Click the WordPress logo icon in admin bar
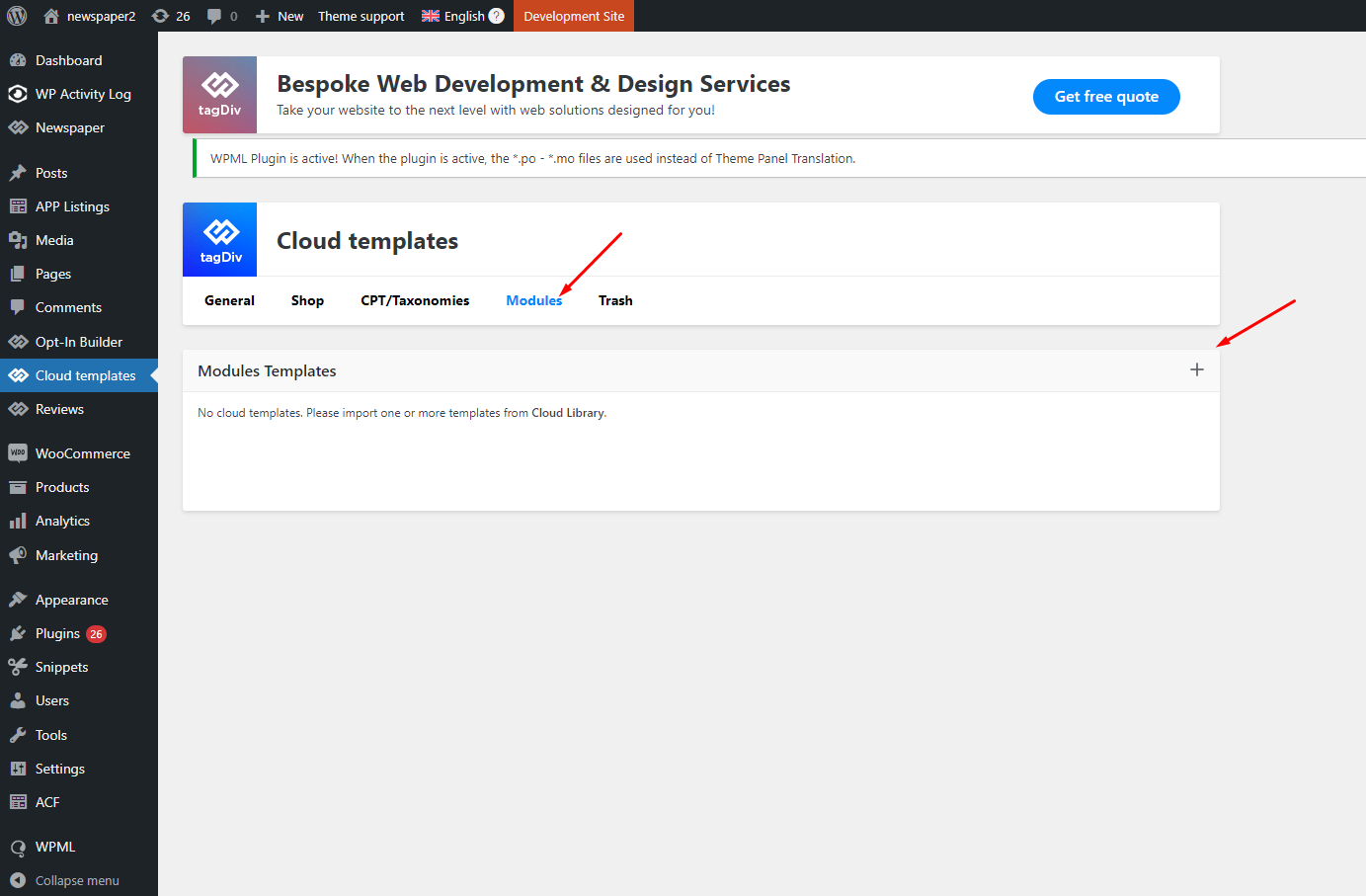The height and width of the screenshot is (896, 1366). (17, 16)
